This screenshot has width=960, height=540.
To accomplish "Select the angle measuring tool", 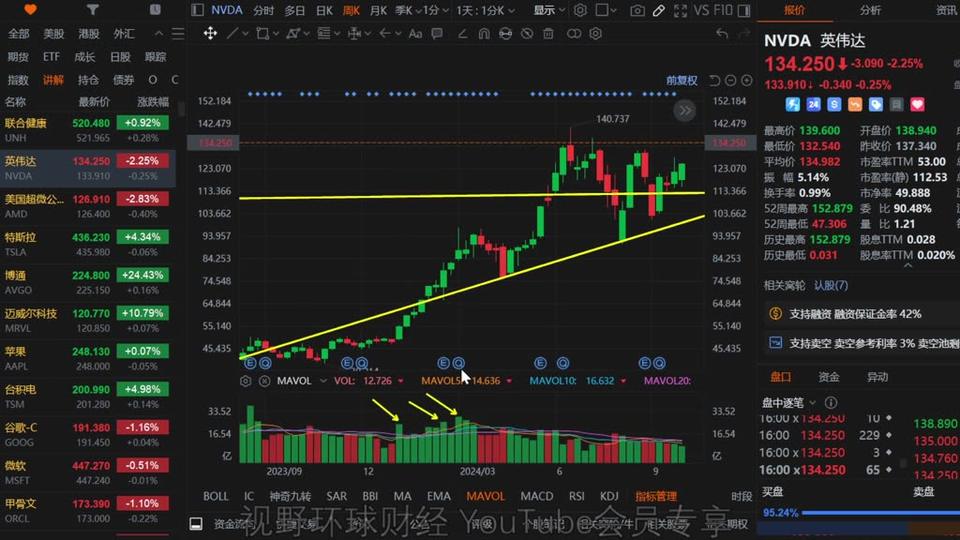I will [463, 34].
